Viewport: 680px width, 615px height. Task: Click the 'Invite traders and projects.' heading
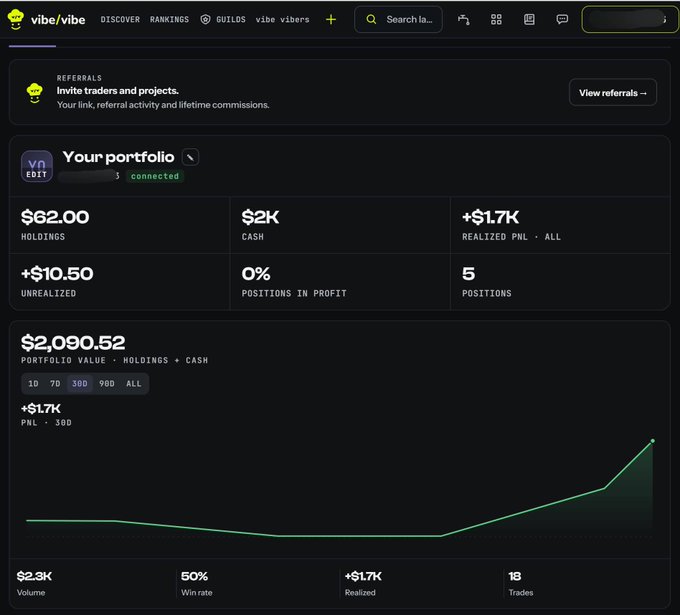point(118,91)
